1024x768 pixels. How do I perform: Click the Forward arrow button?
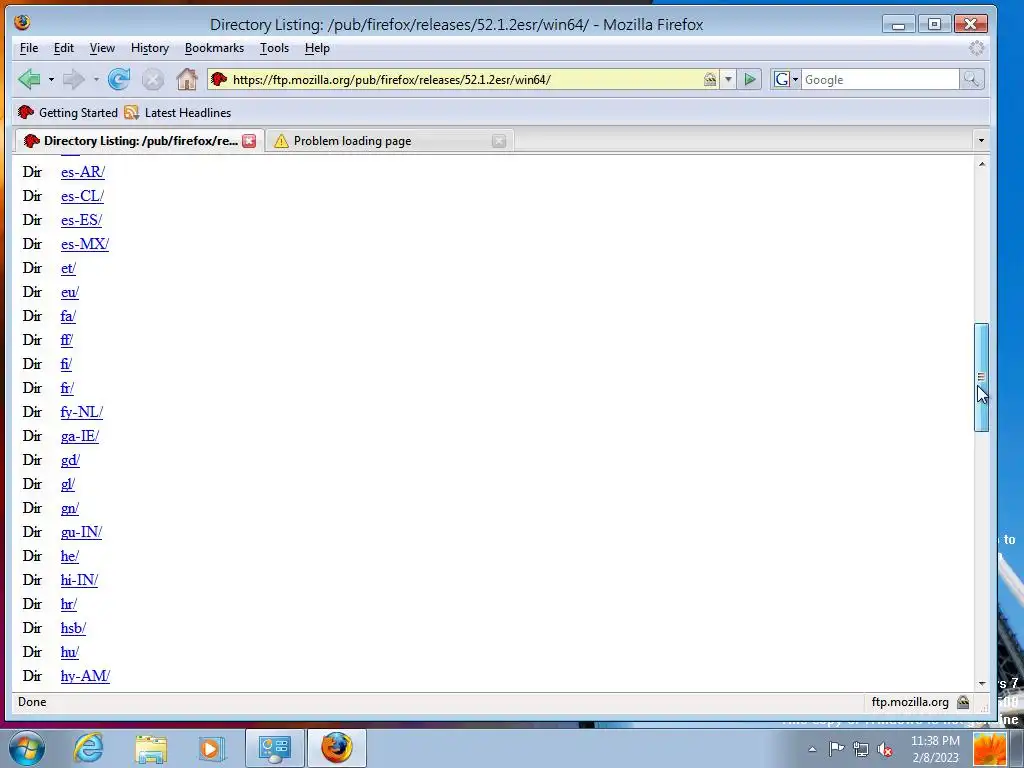(x=73, y=80)
